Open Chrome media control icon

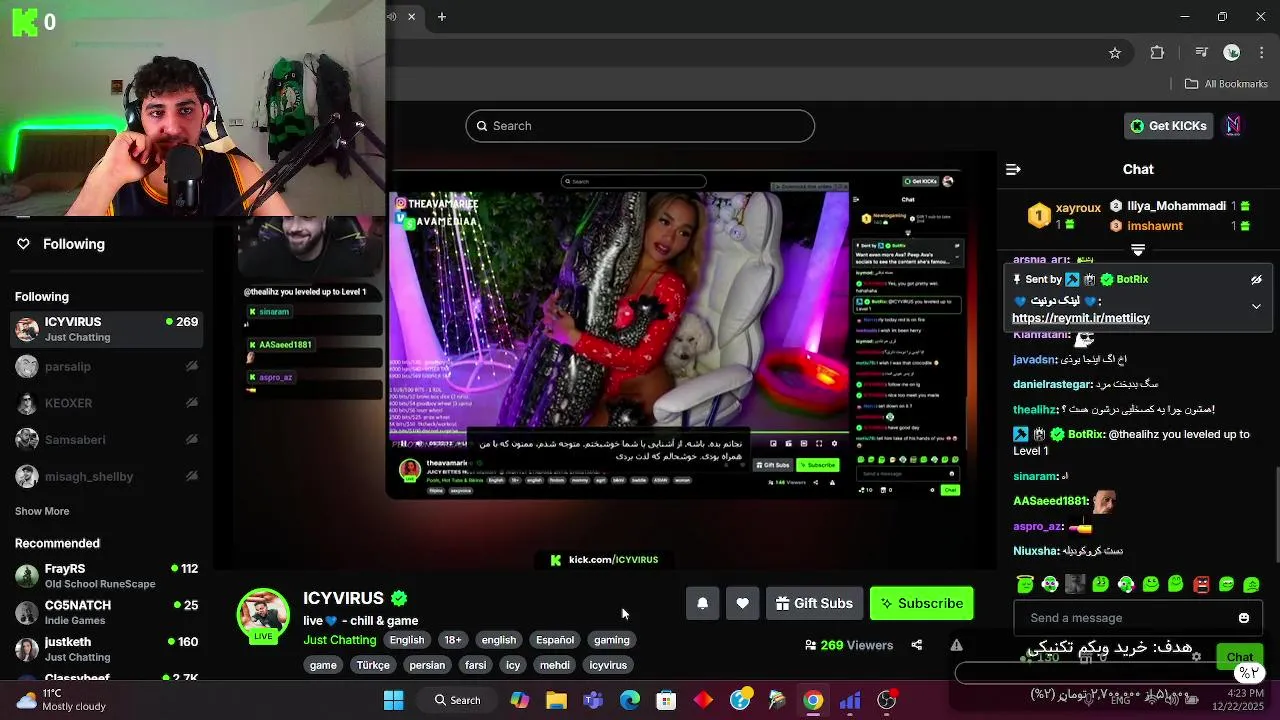1201,53
